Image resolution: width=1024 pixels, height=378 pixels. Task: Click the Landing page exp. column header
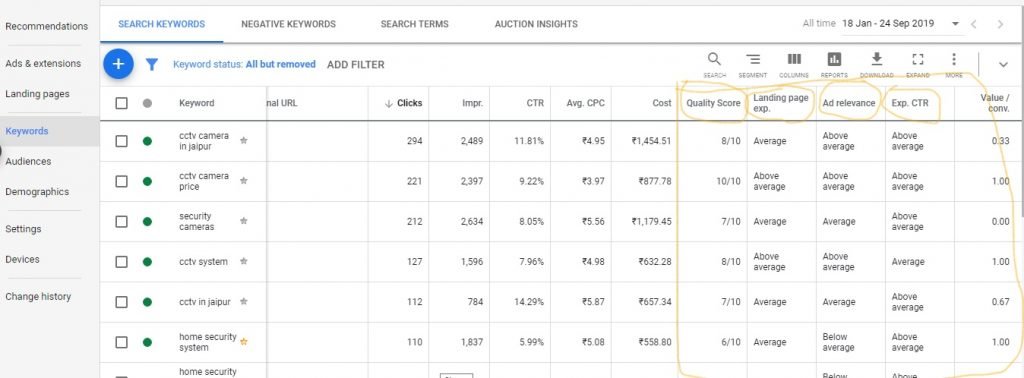(780, 103)
